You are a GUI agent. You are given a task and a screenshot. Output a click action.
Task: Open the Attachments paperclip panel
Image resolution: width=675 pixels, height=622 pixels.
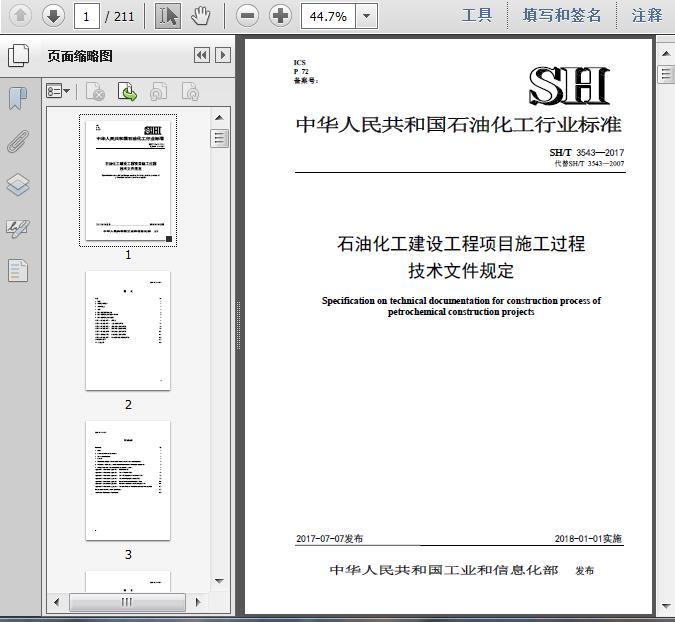click(x=18, y=141)
